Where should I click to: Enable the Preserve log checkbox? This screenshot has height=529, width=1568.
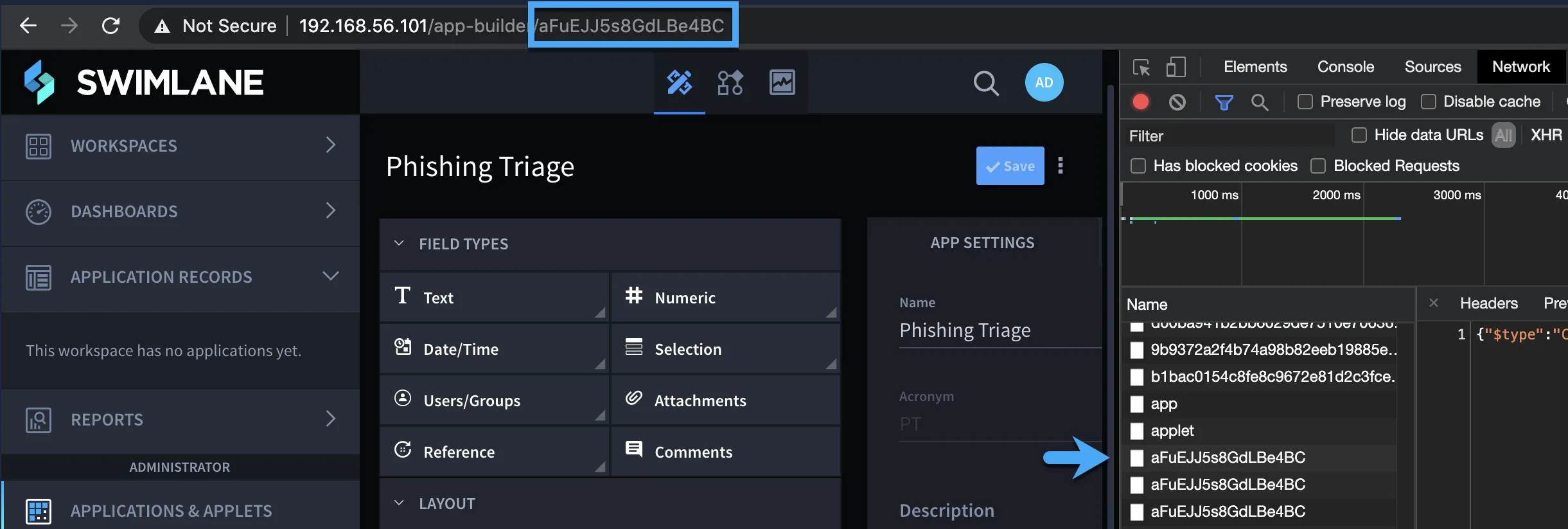[1305, 102]
